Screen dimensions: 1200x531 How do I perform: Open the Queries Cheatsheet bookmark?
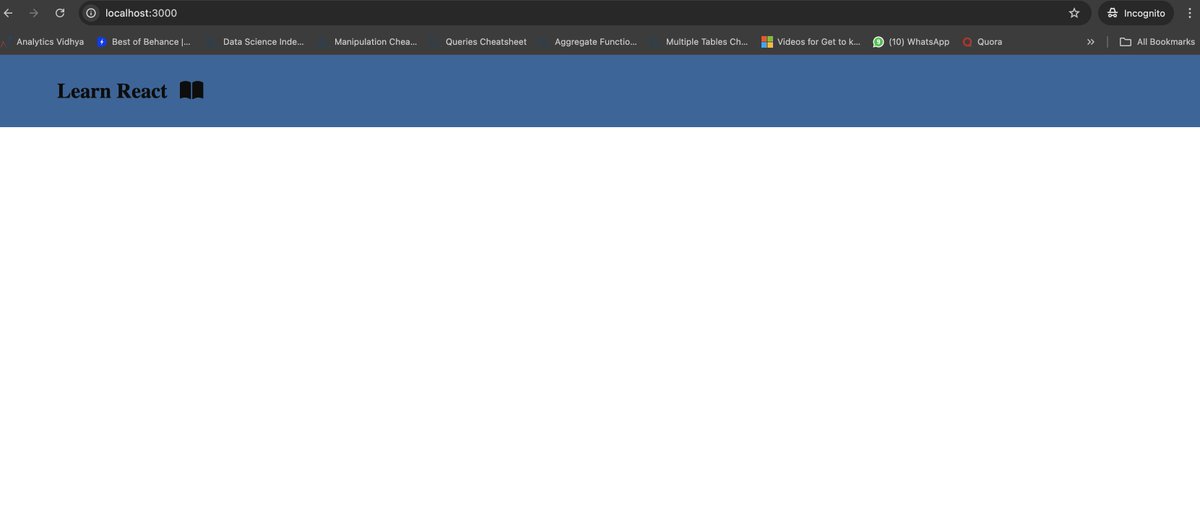coord(478,42)
